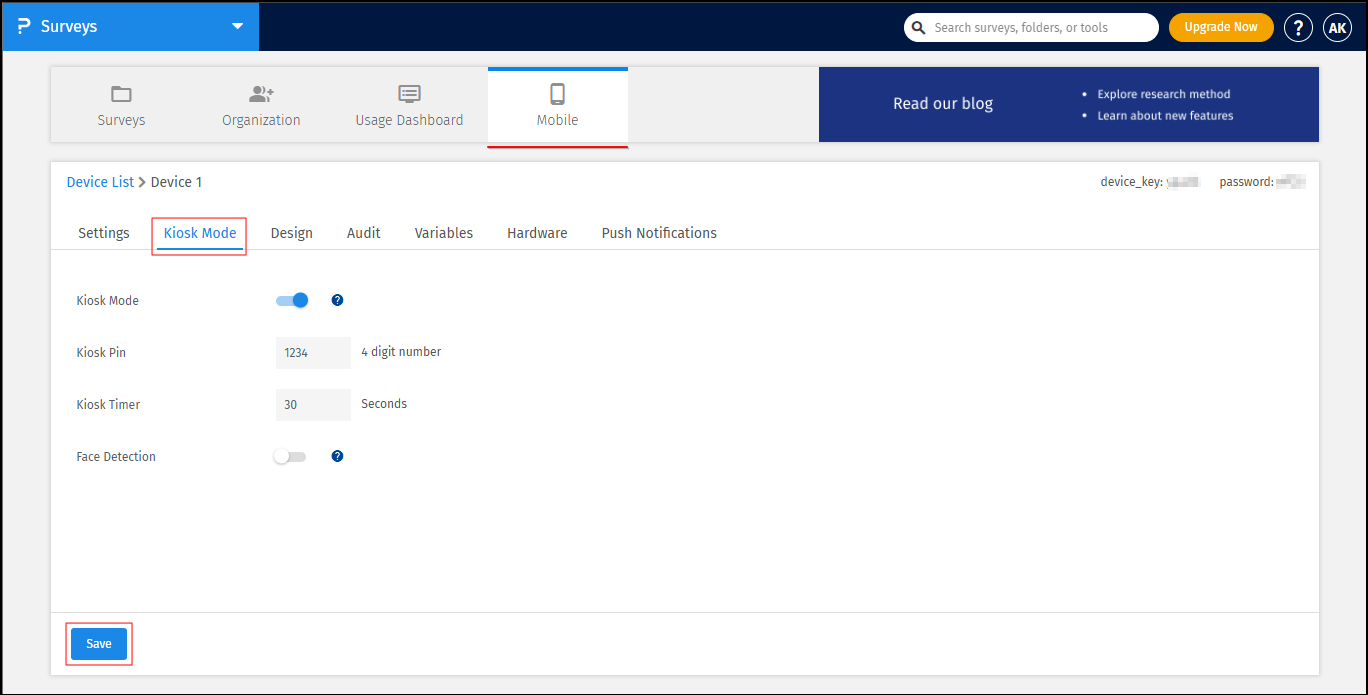Click the password label text
The height and width of the screenshot is (695, 1368).
point(1246,182)
